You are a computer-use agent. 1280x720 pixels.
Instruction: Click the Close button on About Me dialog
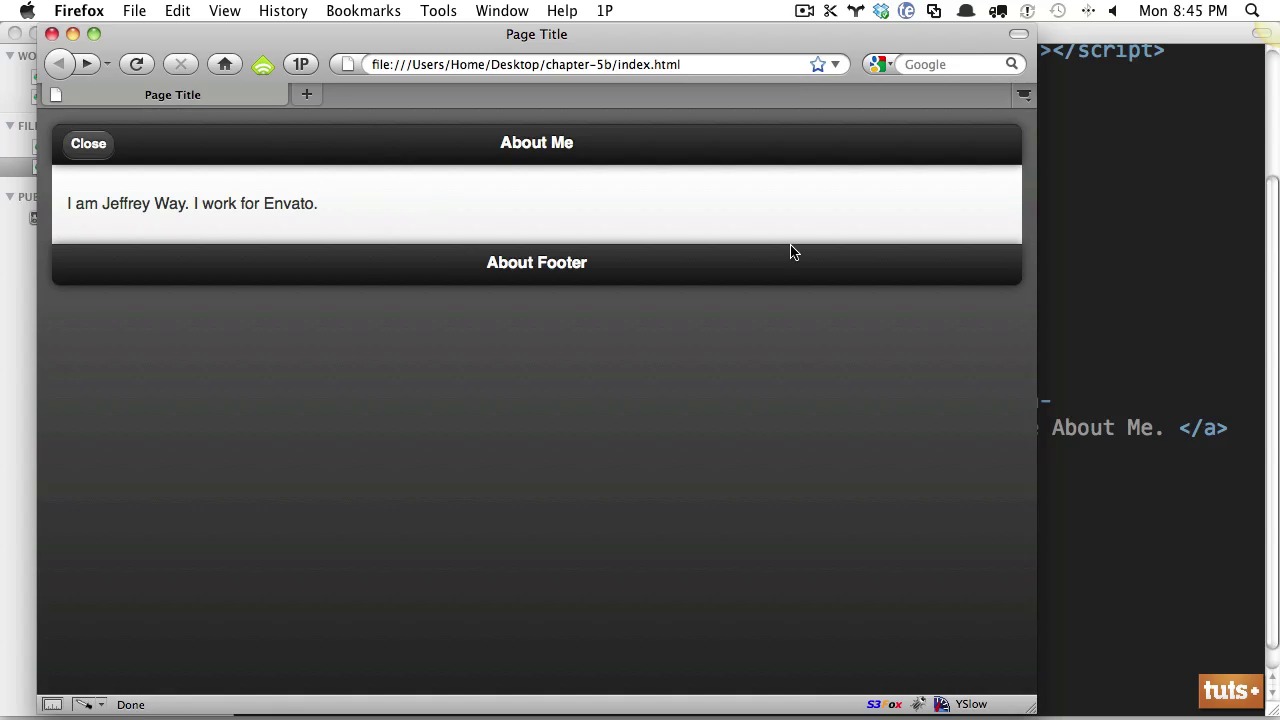click(88, 143)
